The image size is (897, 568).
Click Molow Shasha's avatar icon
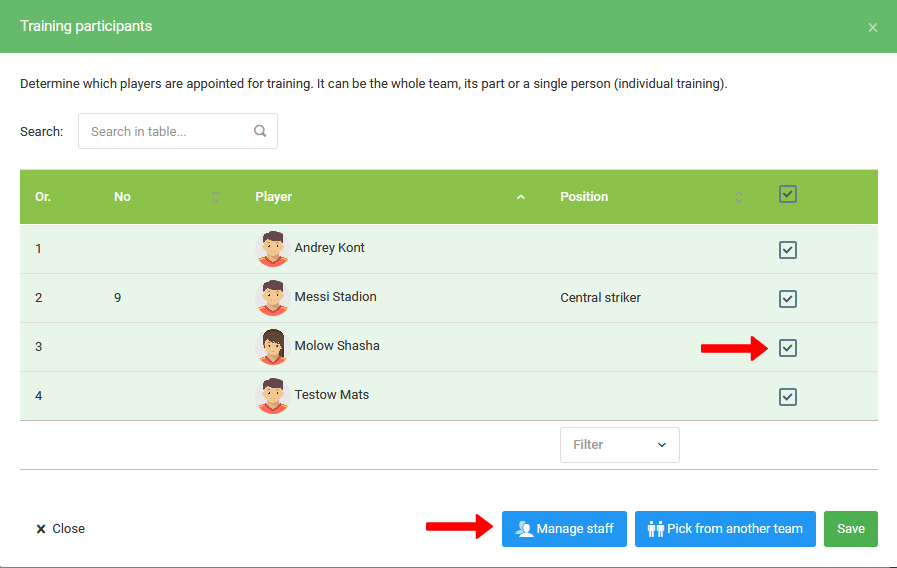(272, 347)
